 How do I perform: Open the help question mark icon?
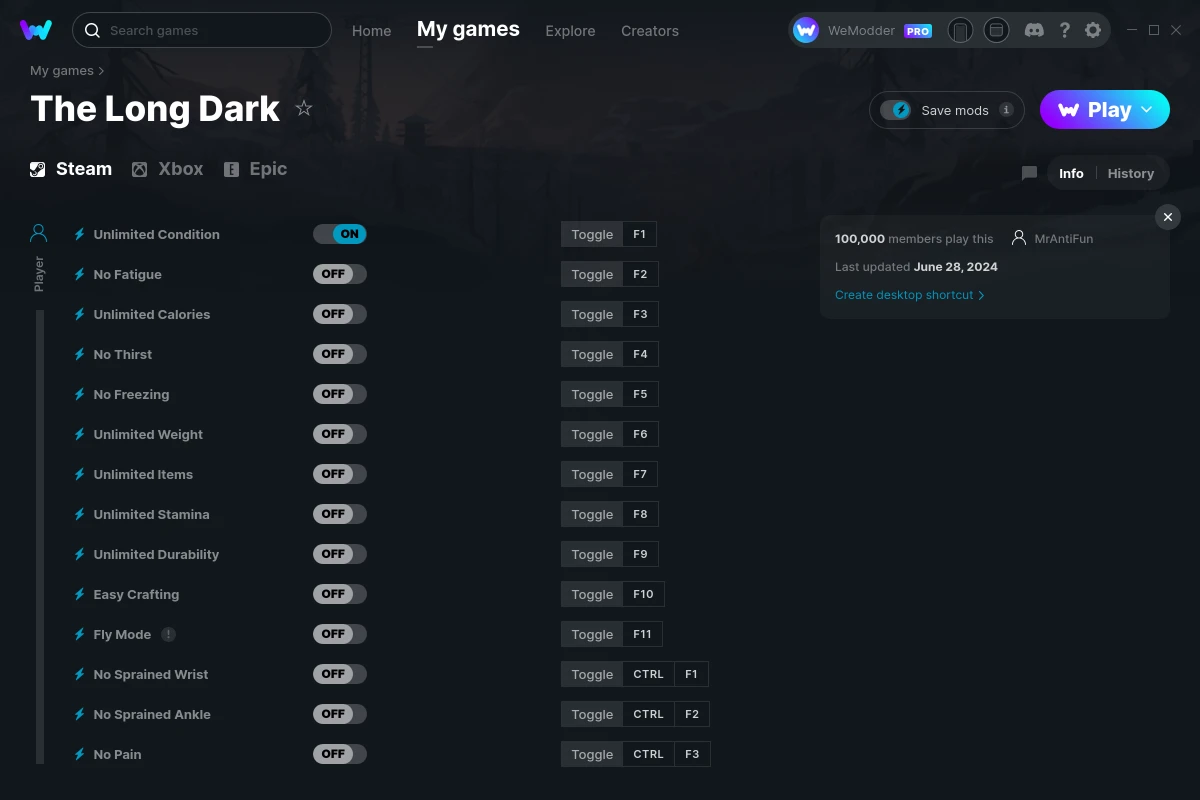pos(1064,30)
